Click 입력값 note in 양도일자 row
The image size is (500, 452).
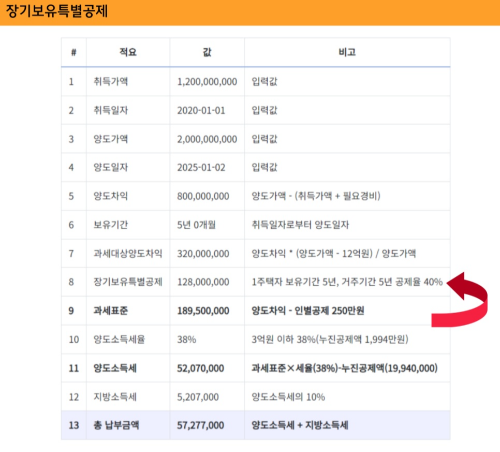(264, 167)
